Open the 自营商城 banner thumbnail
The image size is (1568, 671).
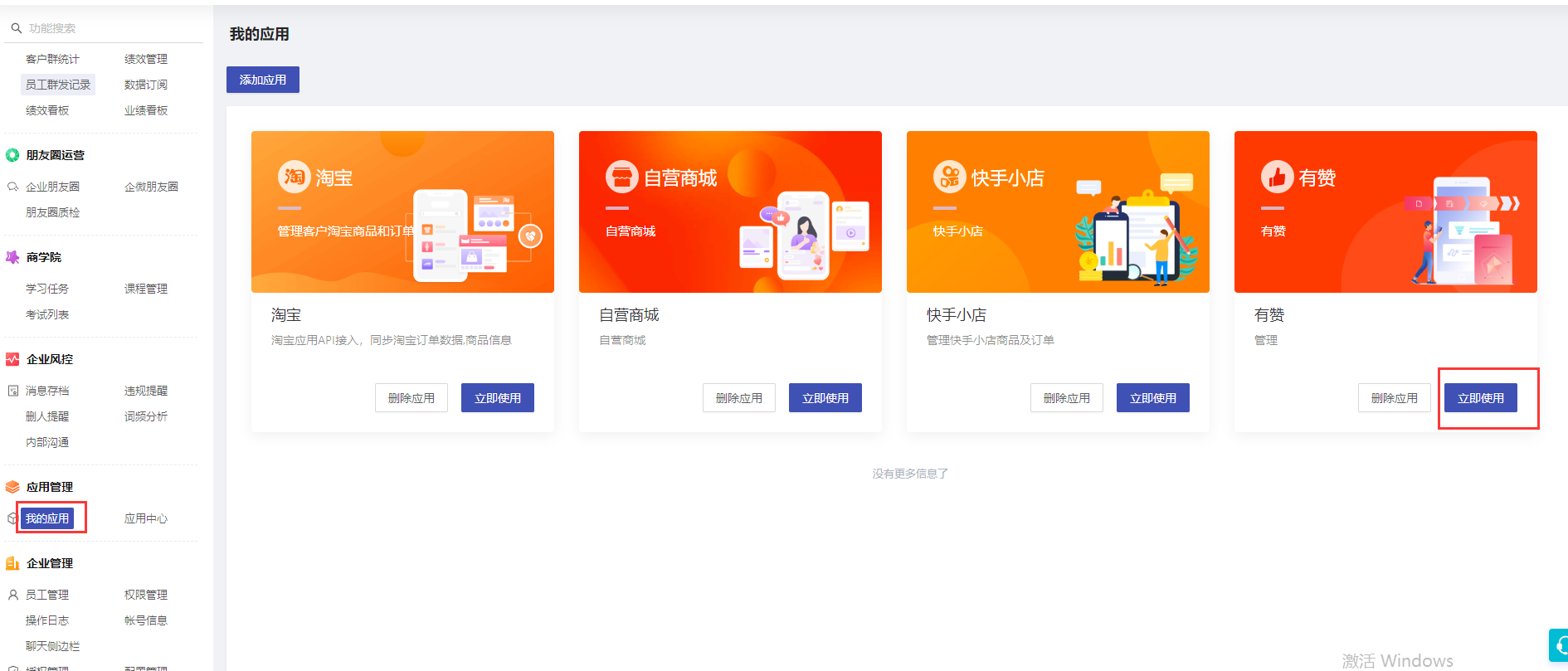pyautogui.click(x=730, y=212)
